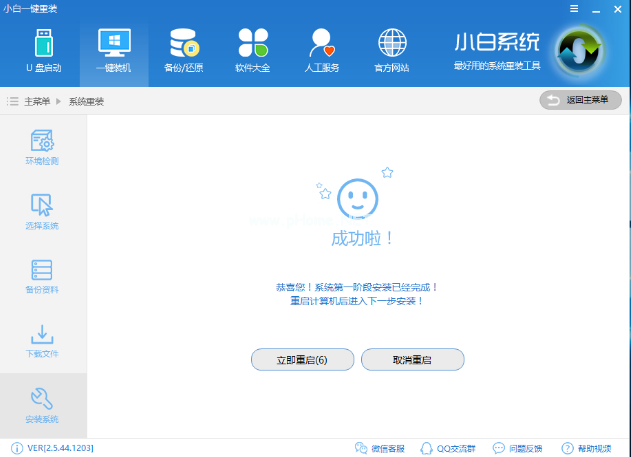Click the breadcrumb list icon
631x457 pixels.
[x=12, y=101]
